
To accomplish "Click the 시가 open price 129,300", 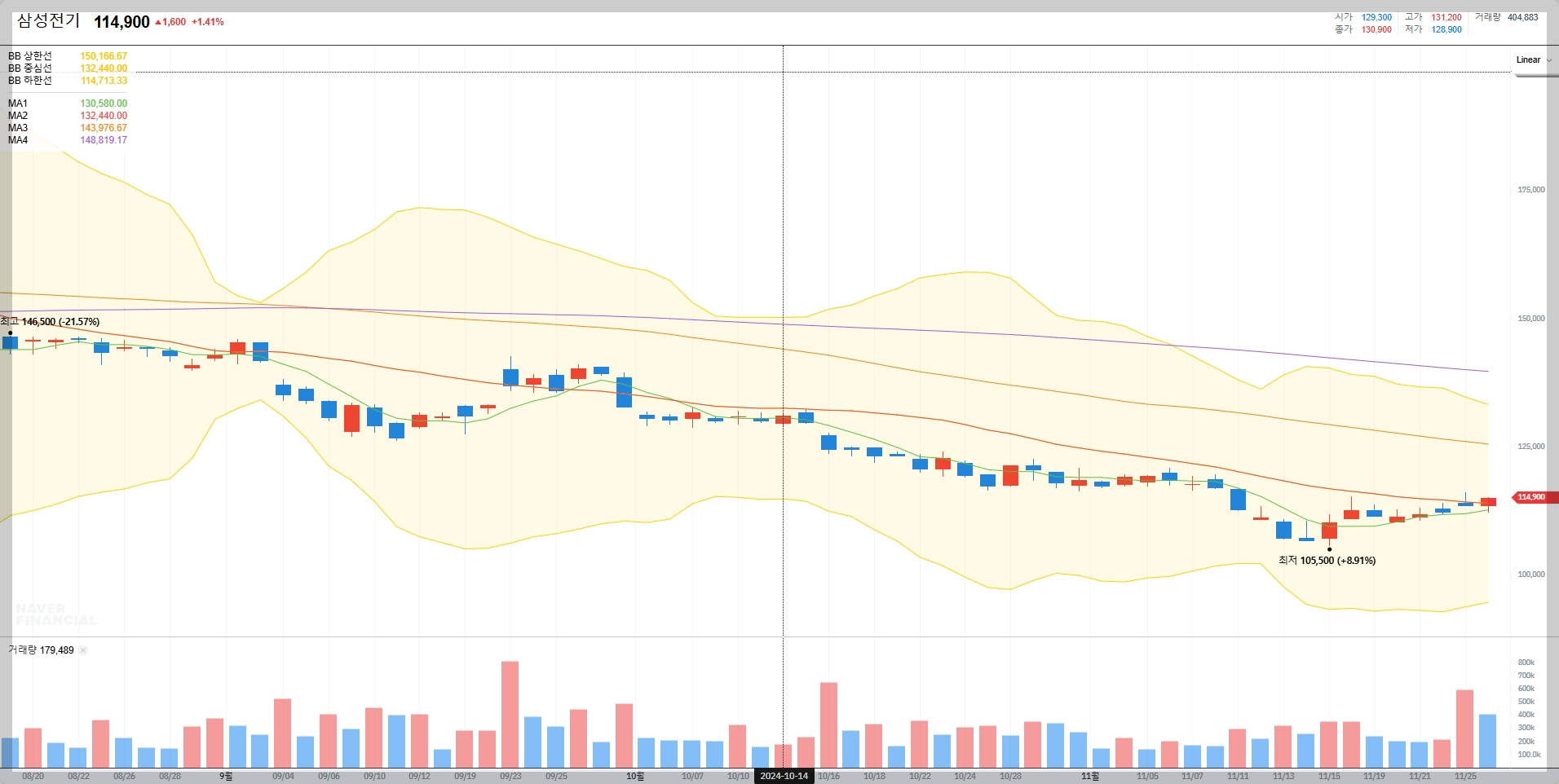I will click(1376, 17).
